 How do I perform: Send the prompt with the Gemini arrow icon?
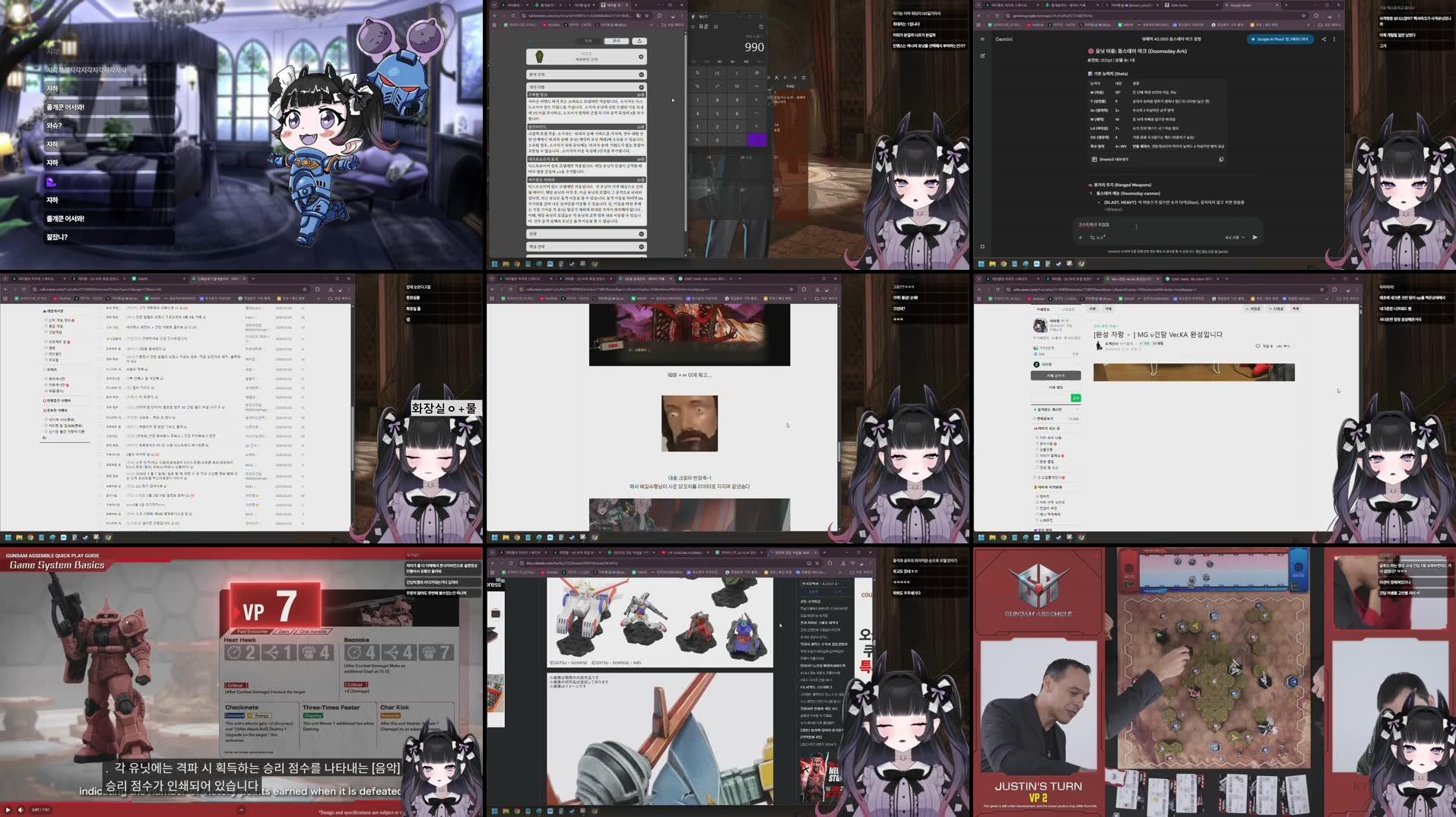1255,237
